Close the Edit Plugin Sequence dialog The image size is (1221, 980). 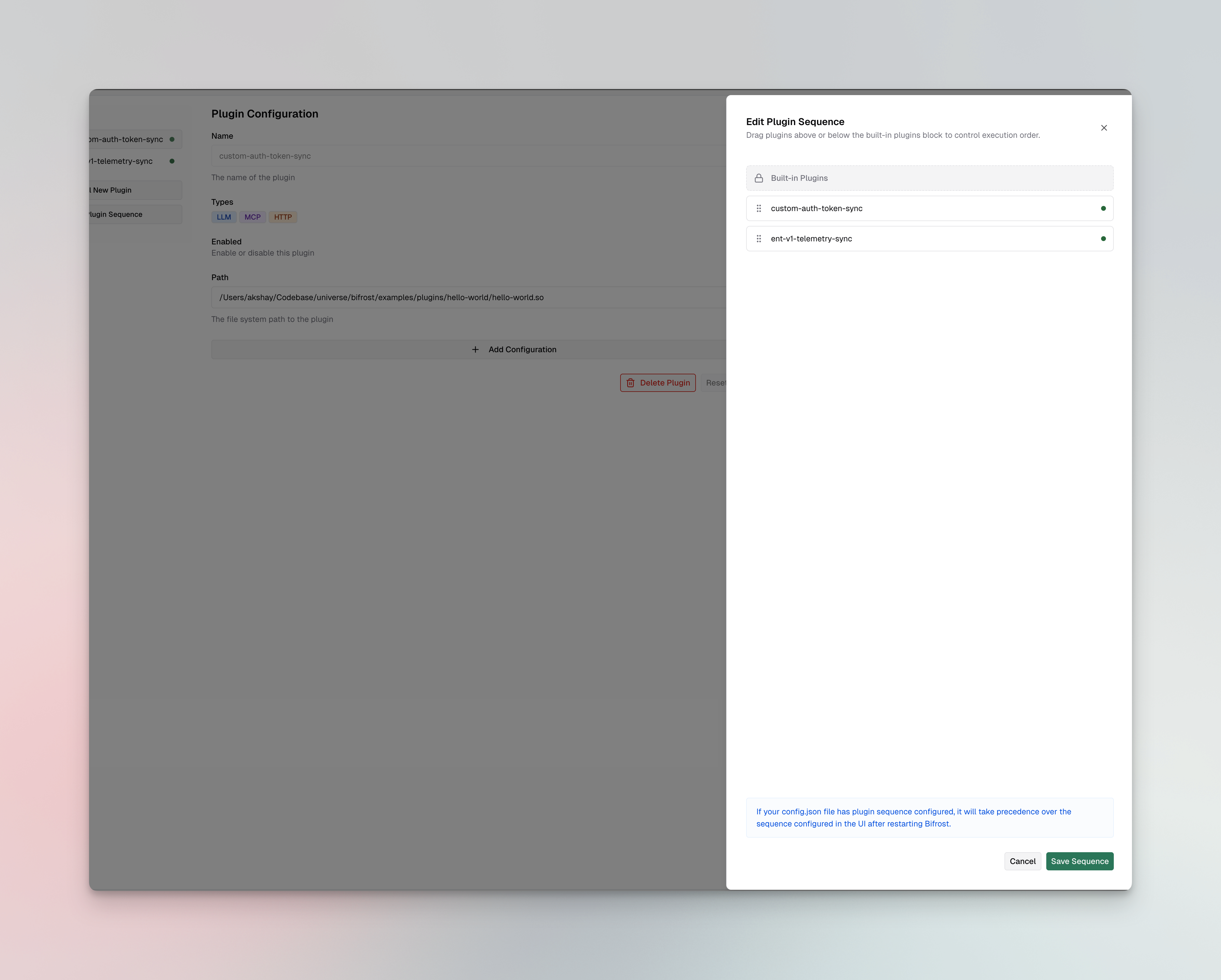click(1104, 127)
